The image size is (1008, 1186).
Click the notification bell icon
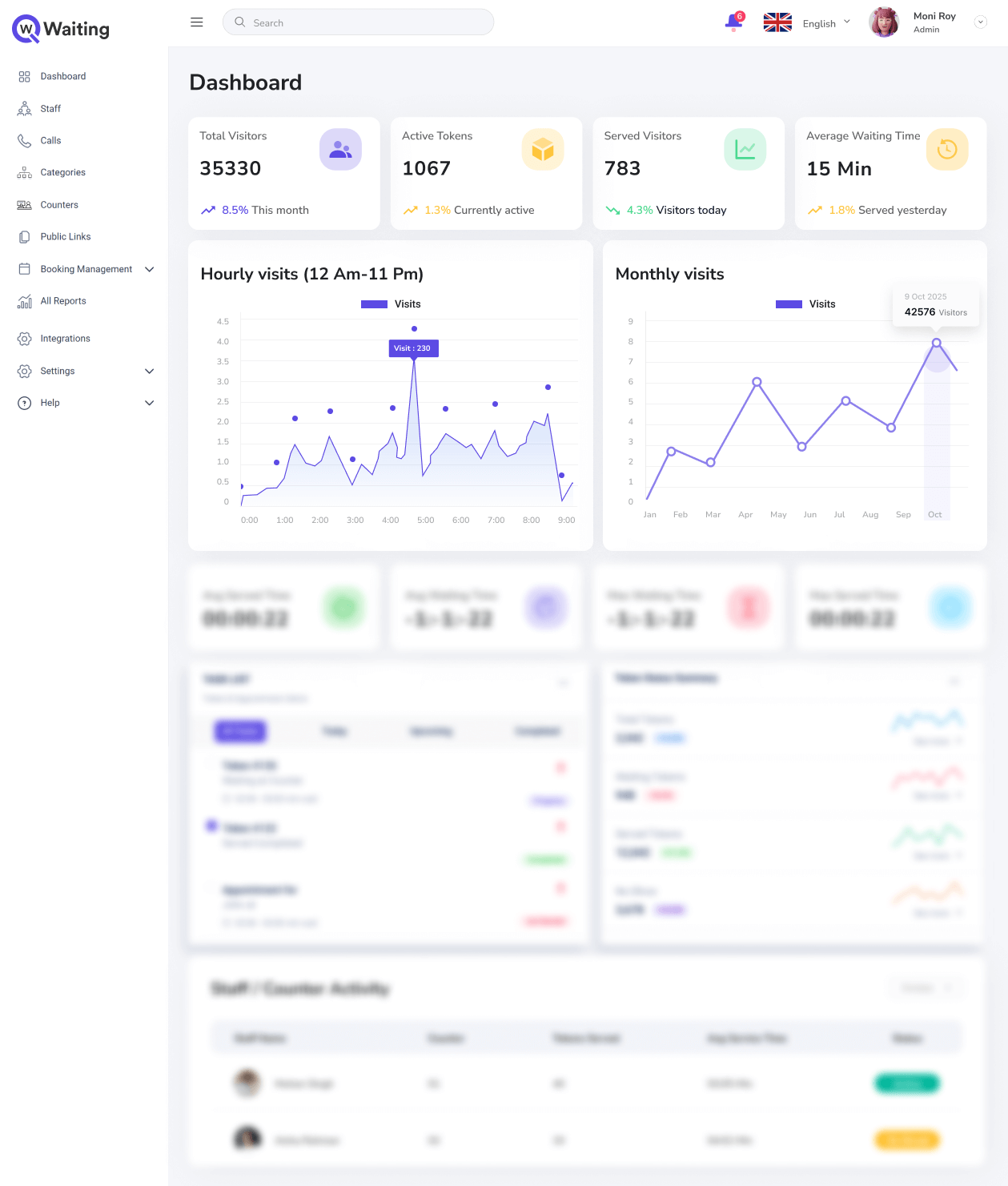(733, 22)
